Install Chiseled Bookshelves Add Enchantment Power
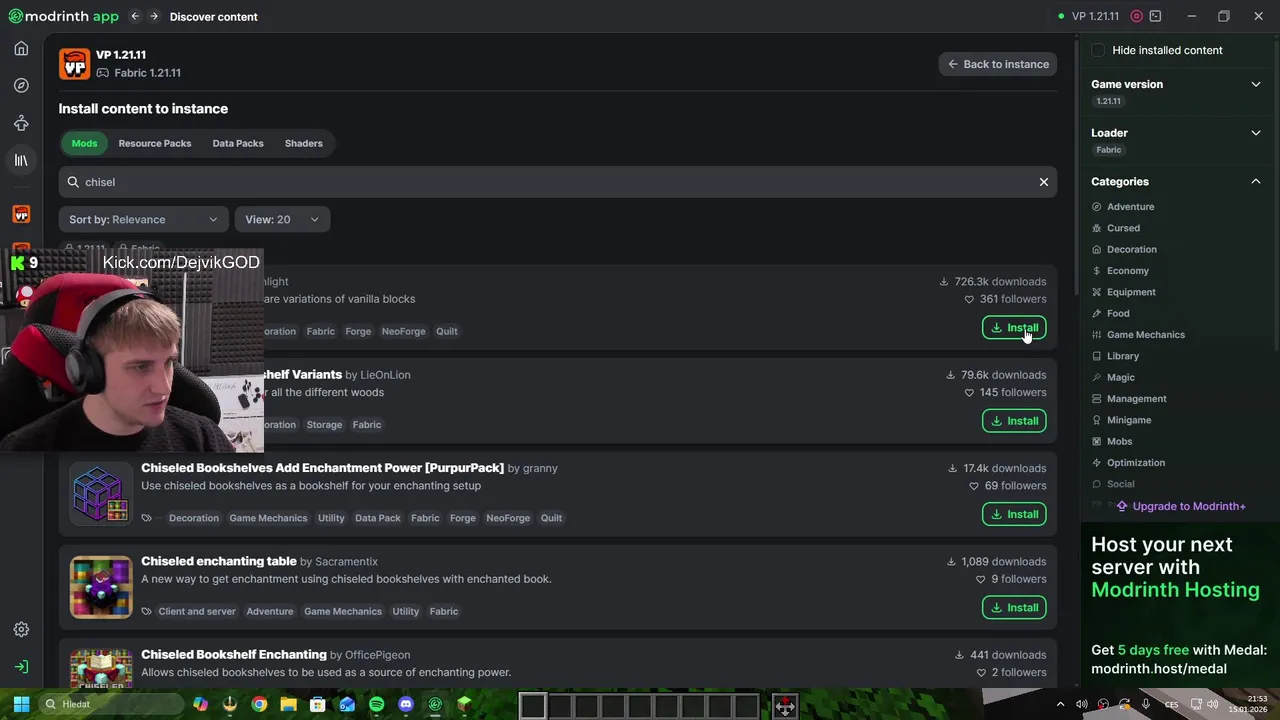 (x=1014, y=514)
